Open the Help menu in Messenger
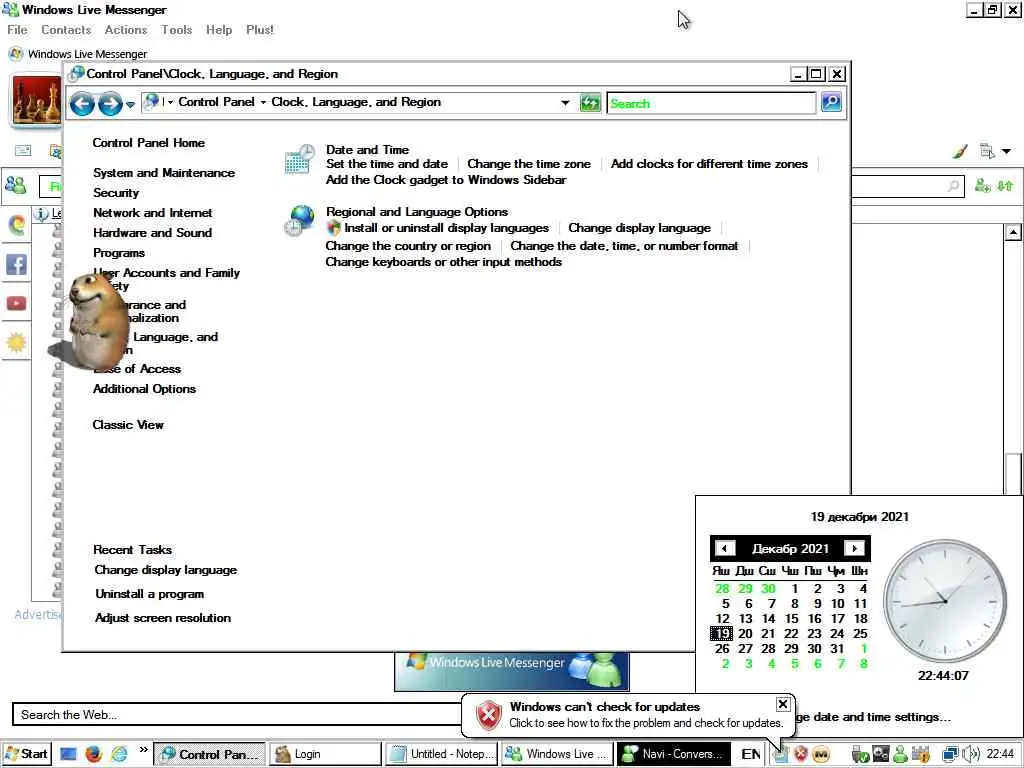This screenshot has width=1024, height=768. tap(219, 30)
